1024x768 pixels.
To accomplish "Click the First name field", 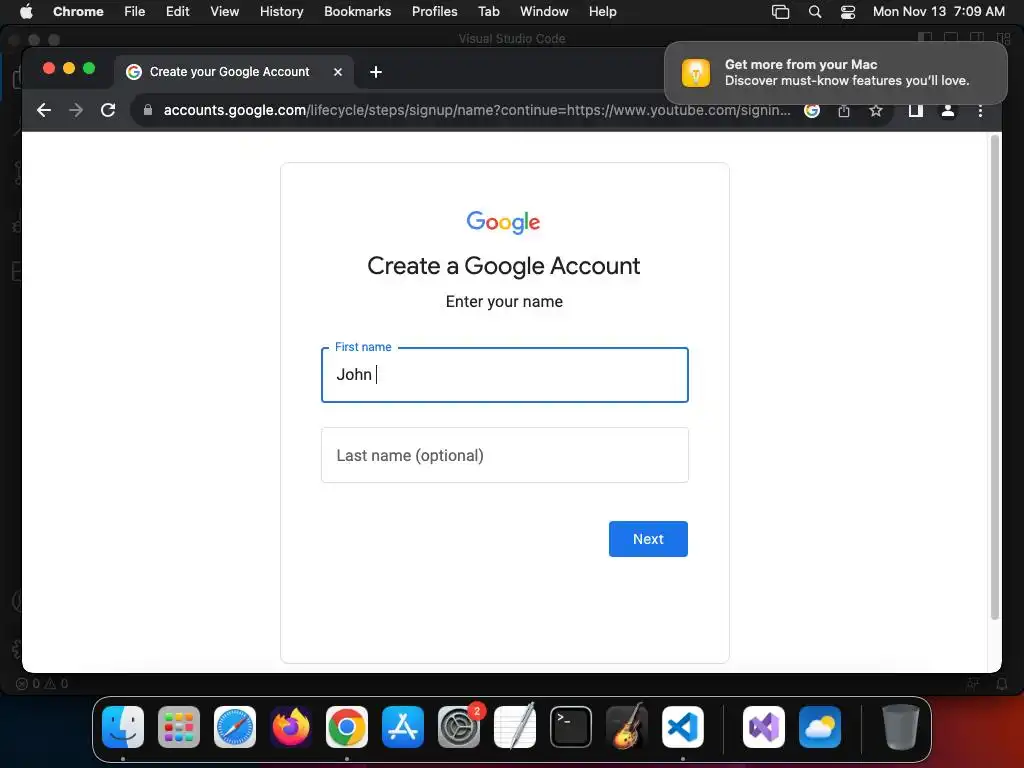I will pos(504,375).
